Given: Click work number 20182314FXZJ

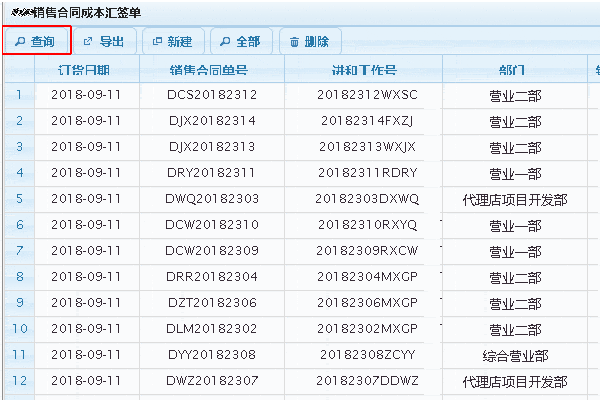Looking at the screenshot, I should pos(367,121).
